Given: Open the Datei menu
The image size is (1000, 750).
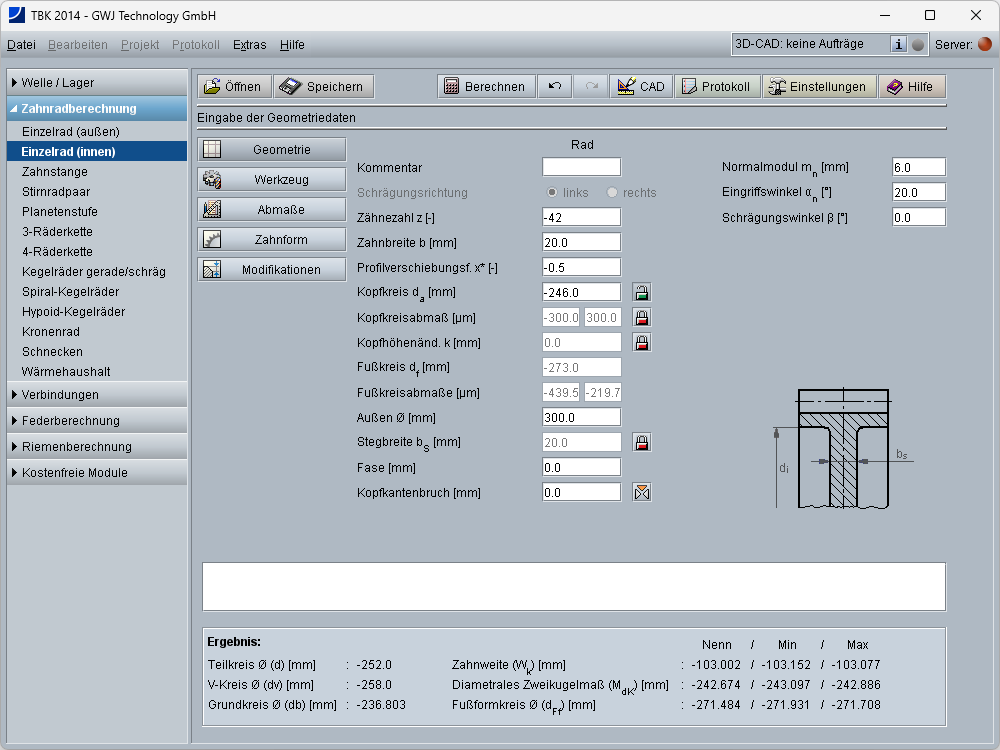Looking at the screenshot, I should pos(21,45).
